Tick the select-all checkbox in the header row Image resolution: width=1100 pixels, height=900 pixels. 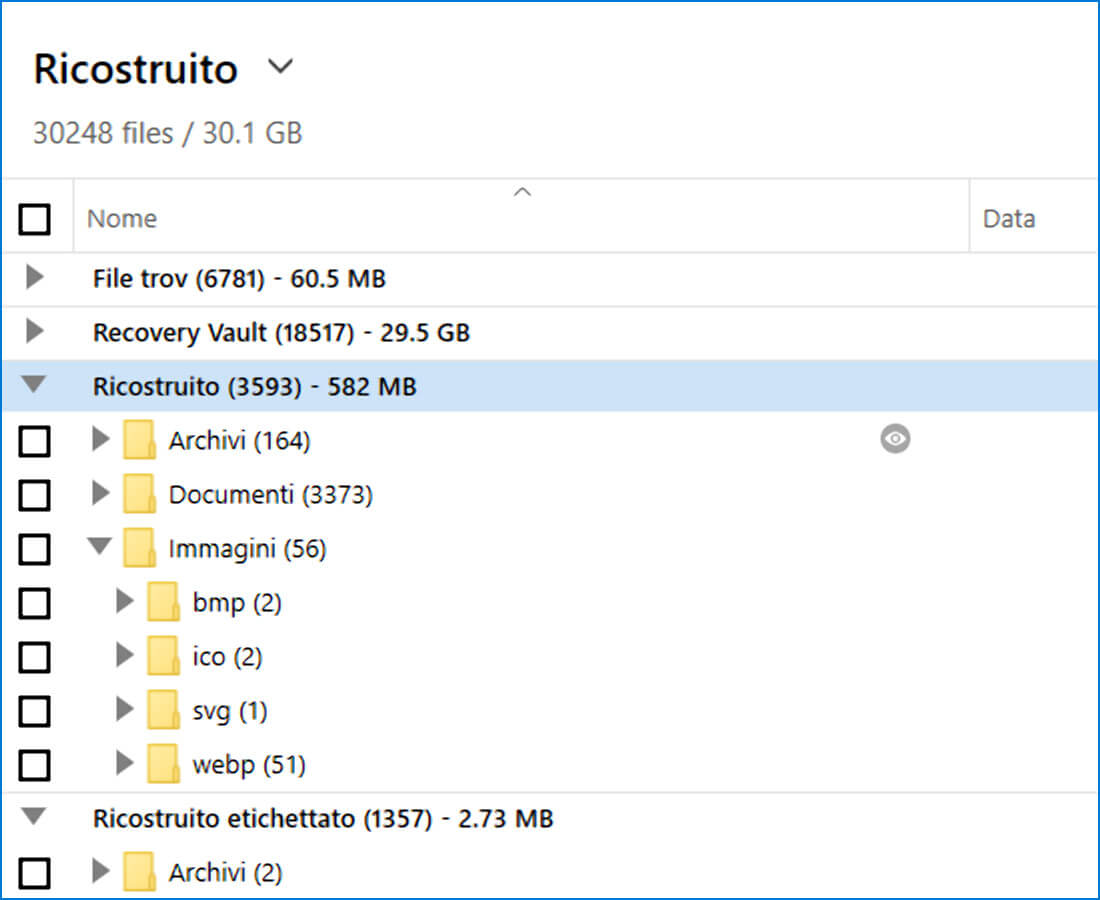tap(37, 218)
